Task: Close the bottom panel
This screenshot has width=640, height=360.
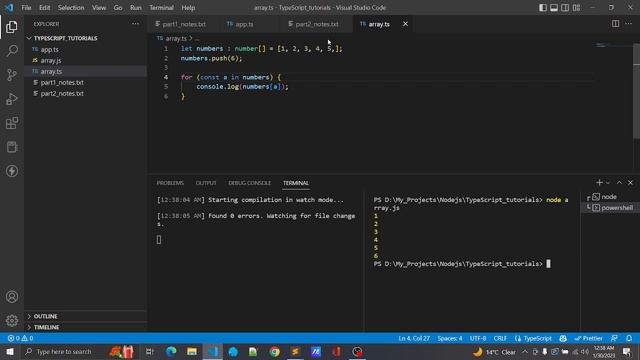Action: (x=630, y=183)
